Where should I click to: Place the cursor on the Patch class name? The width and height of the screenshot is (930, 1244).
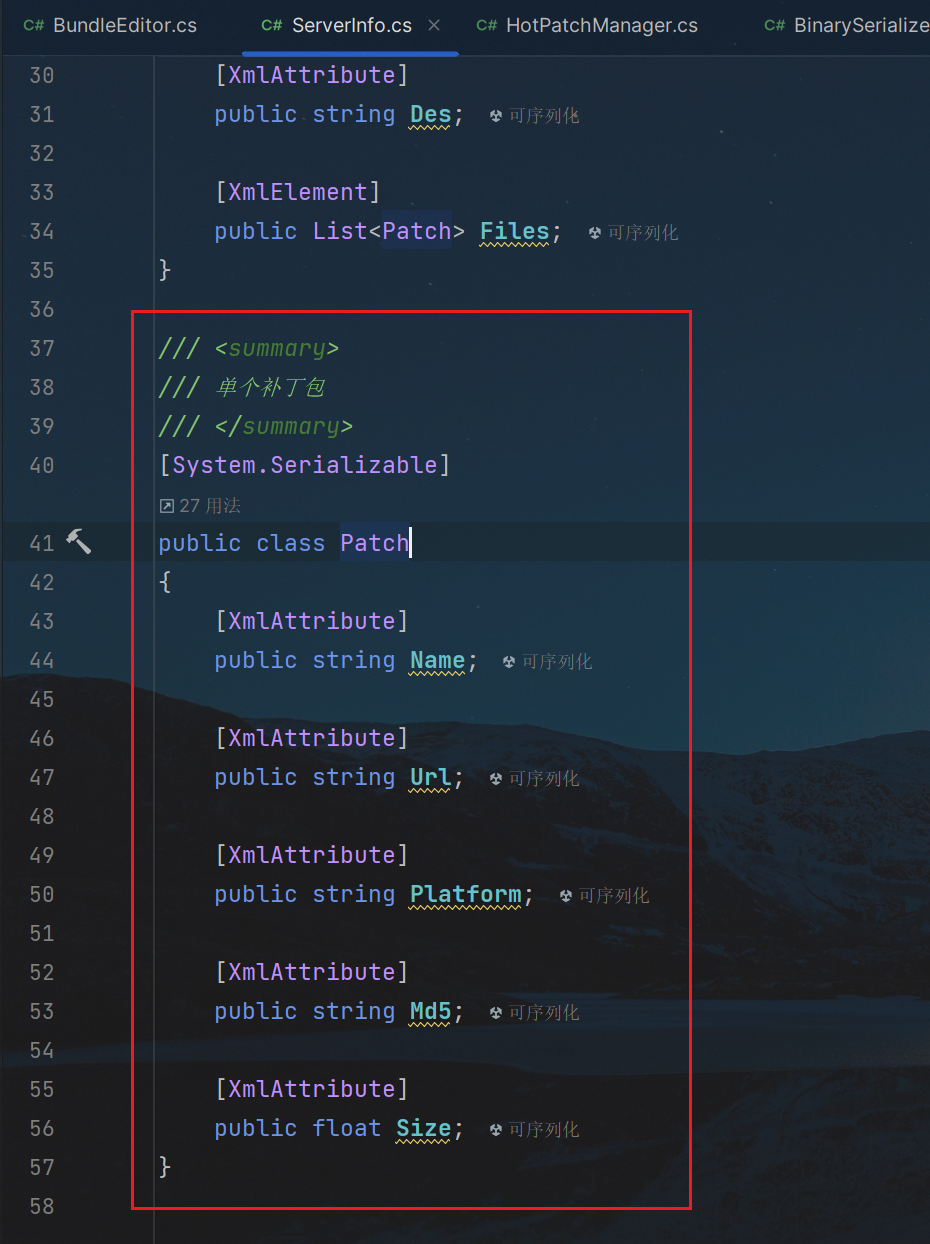(374, 543)
